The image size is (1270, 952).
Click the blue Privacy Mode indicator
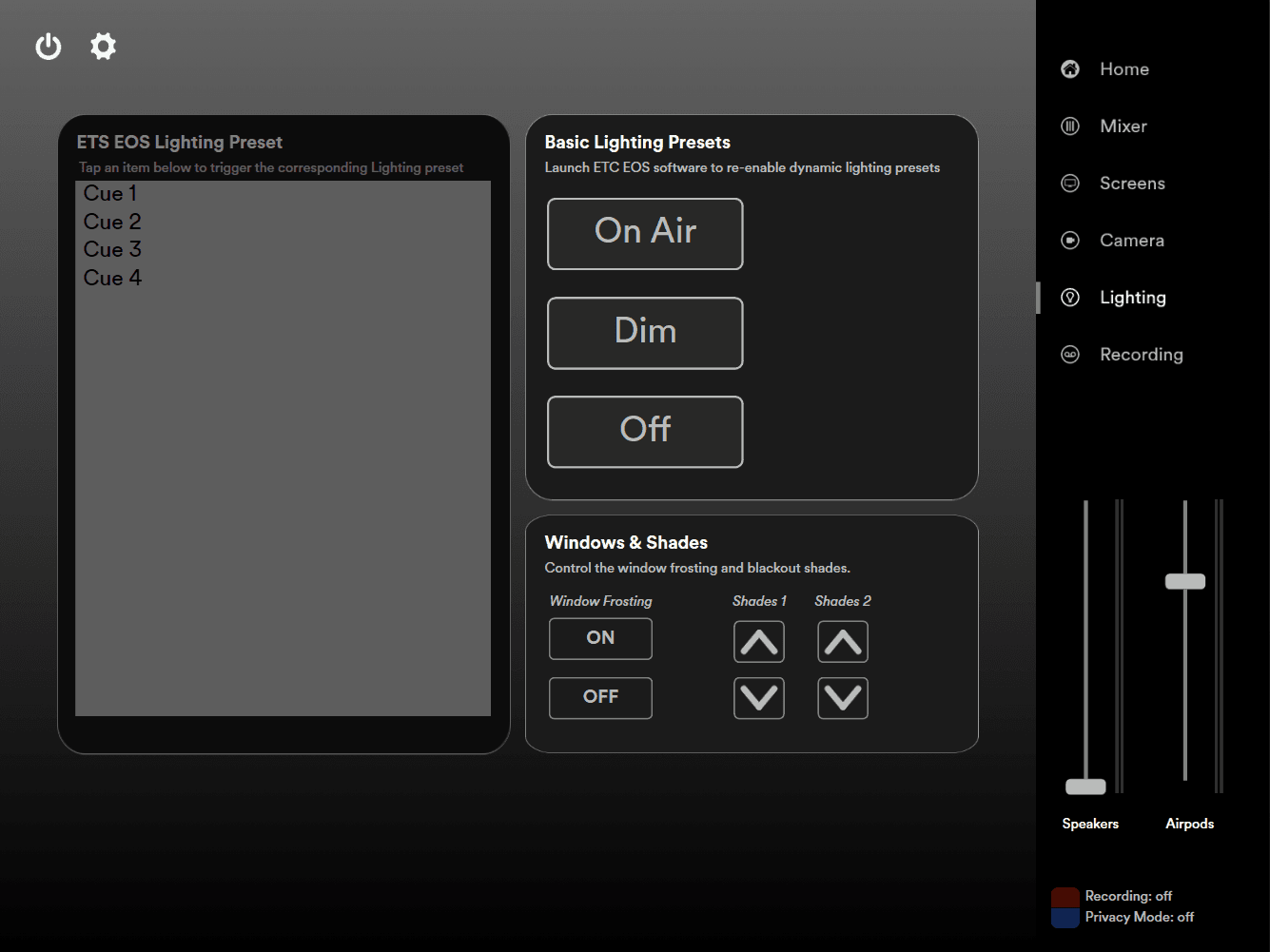1065,918
